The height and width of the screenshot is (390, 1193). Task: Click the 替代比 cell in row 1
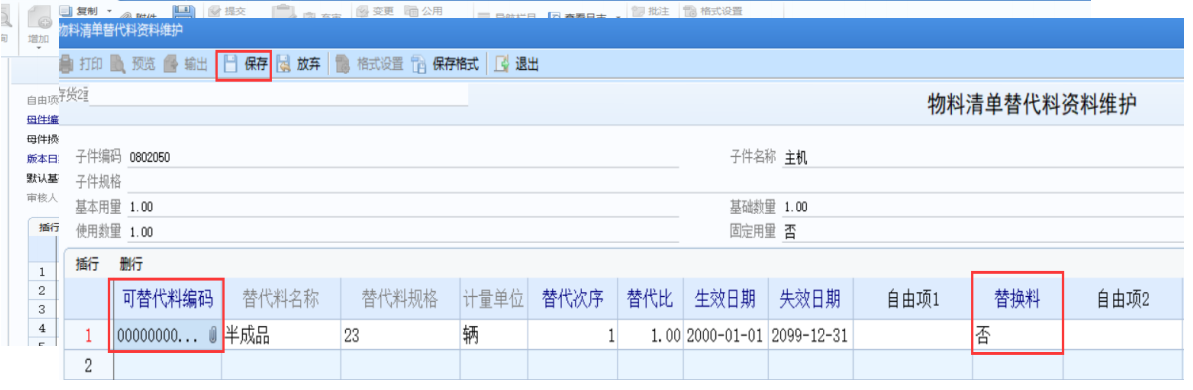click(x=650, y=336)
